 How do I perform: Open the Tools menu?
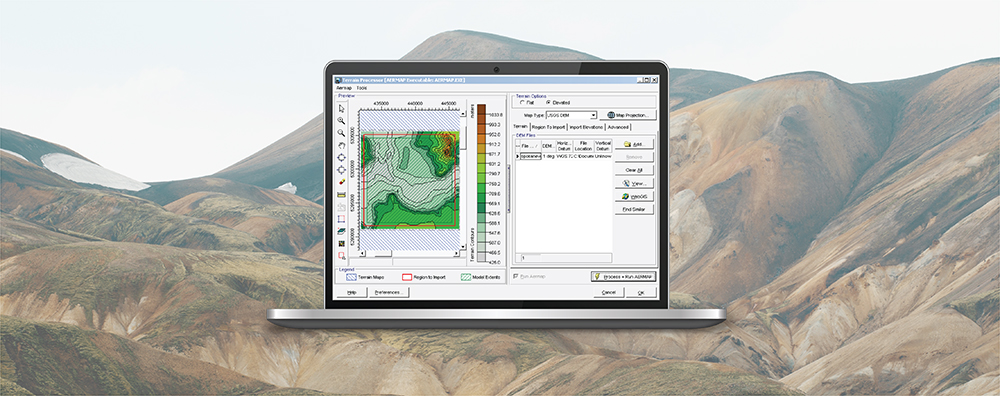click(x=362, y=87)
